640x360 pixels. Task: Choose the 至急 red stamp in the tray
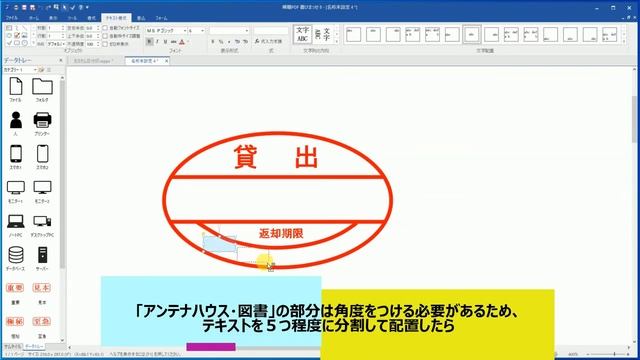[x=42, y=322]
